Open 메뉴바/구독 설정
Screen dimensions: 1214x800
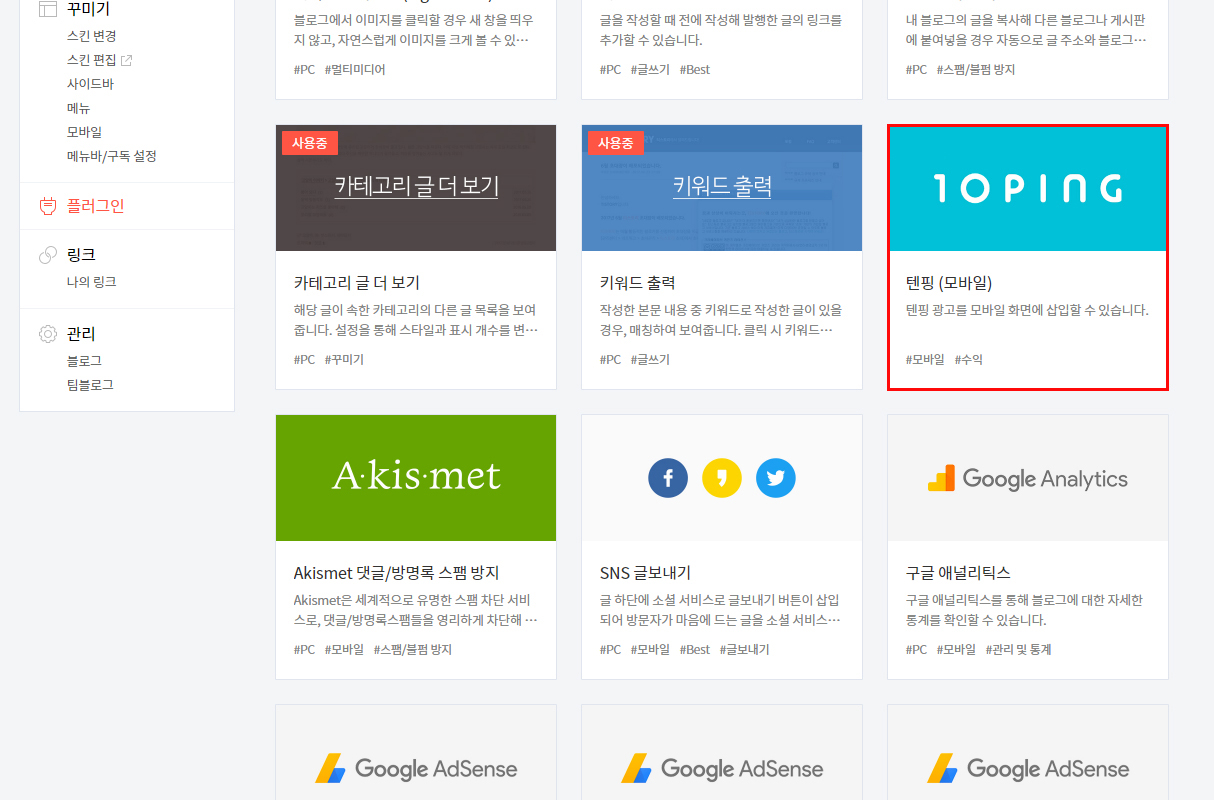[112, 156]
